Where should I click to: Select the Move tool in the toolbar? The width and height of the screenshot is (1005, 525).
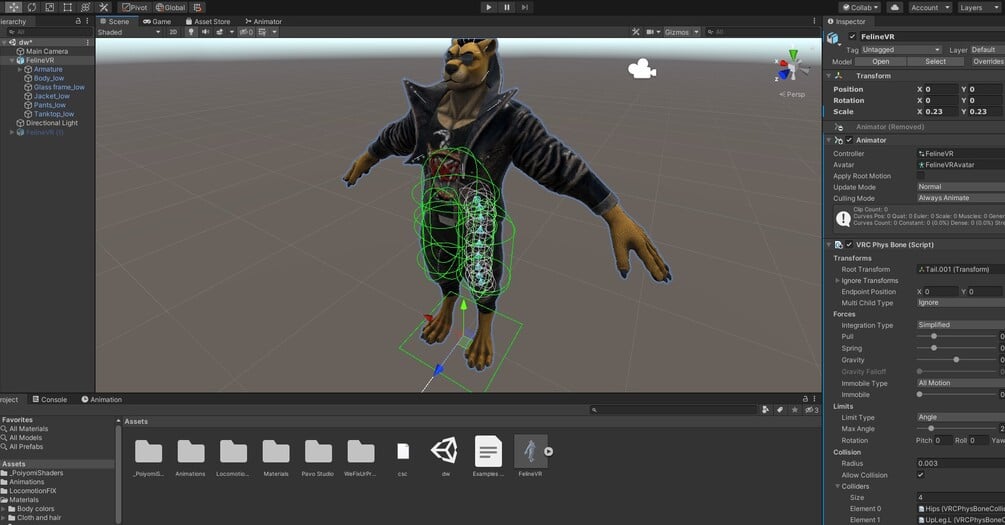[x=13, y=8]
